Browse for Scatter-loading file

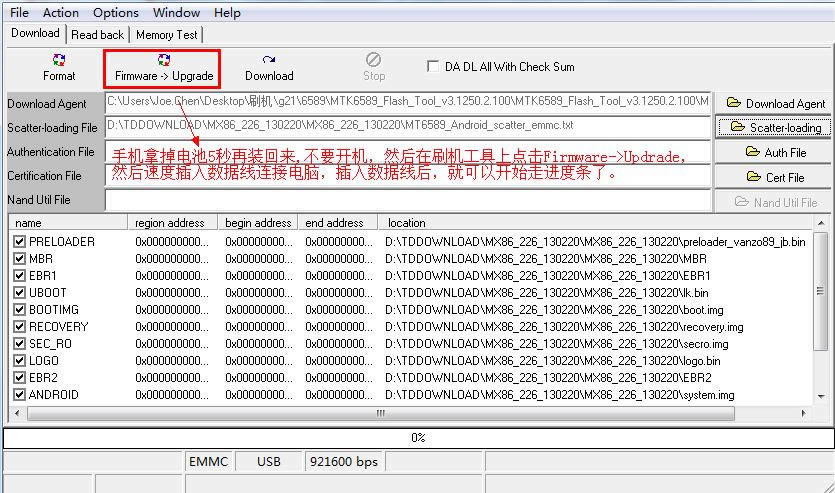coord(775,127)
